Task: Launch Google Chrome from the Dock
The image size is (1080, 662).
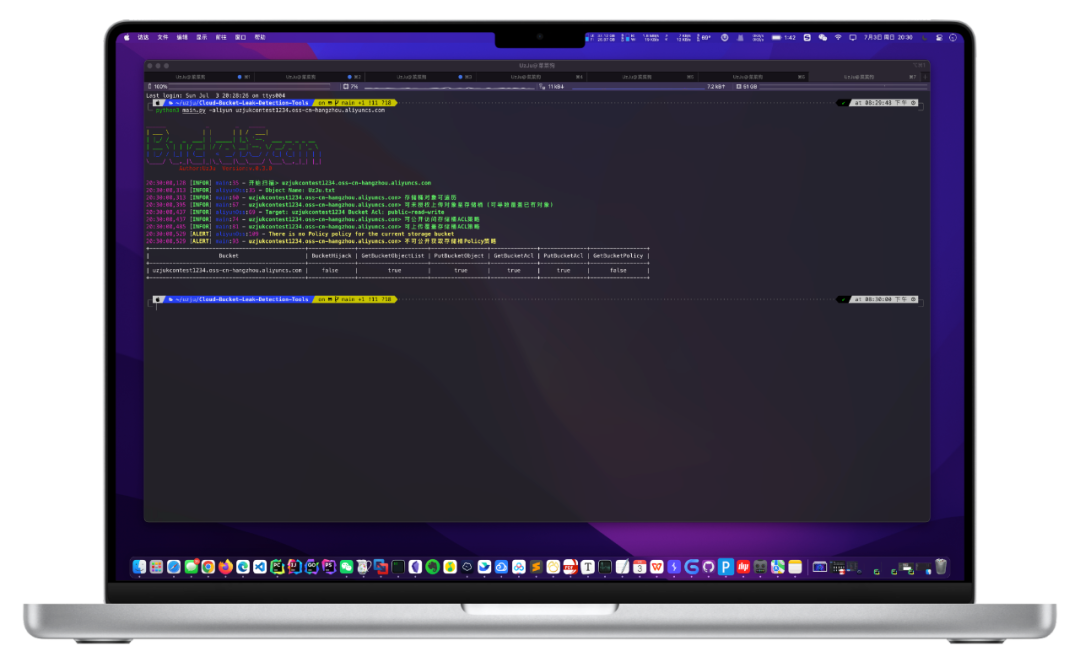Action: 208,567
